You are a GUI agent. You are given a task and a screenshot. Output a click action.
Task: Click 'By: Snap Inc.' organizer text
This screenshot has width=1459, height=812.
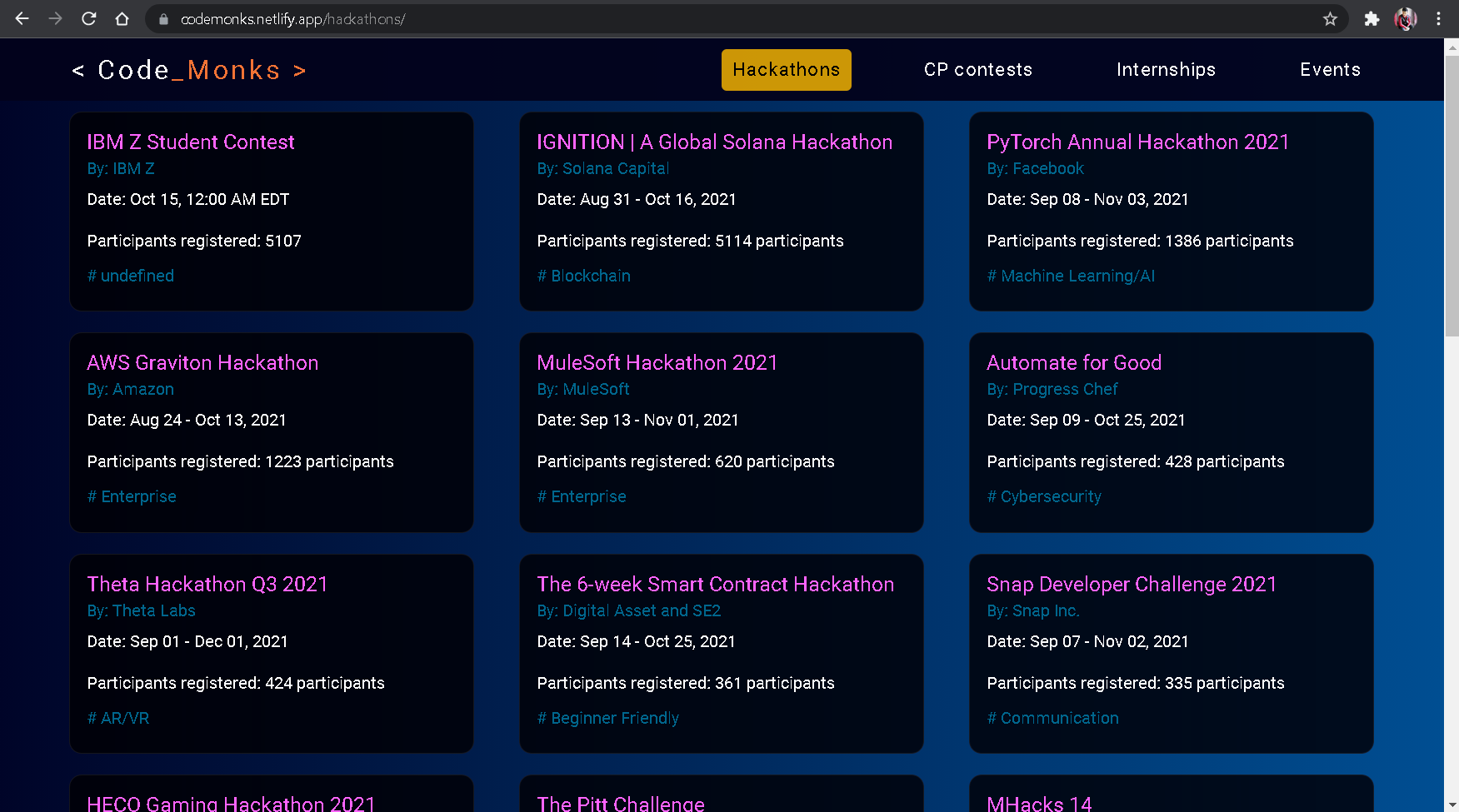1033,611
